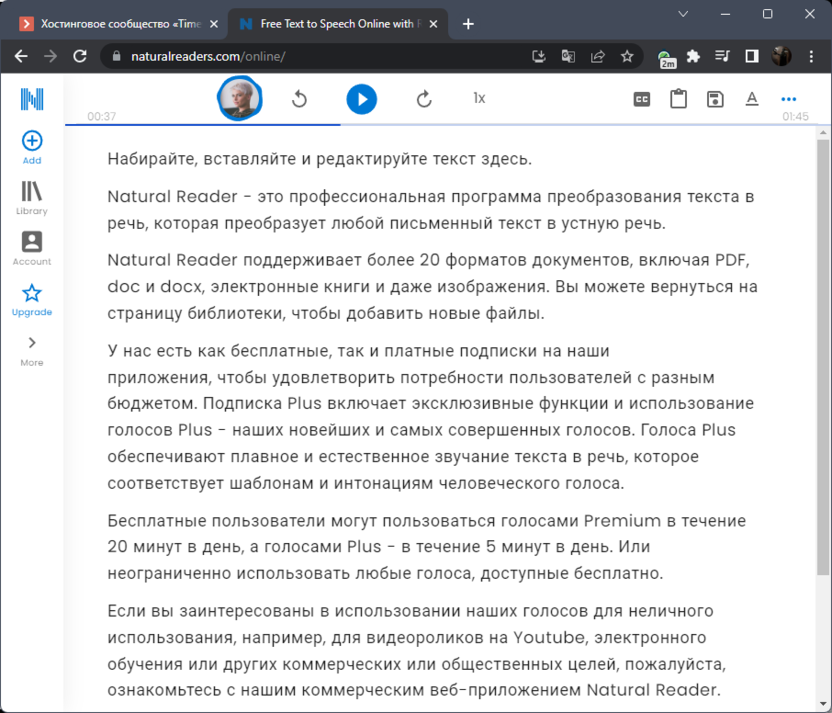Expand the More sidebar menu
The width and height of the screenshot is (832, 713).
coord(32,349)
